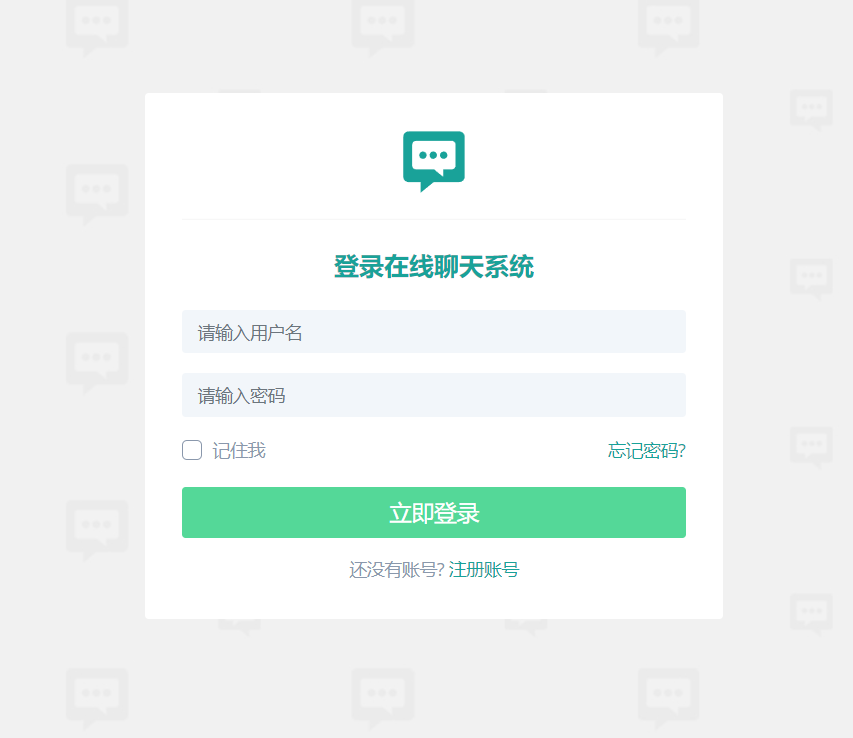Focus the 请输入密码 password field
This screenshot has width=853, height=738.
point(434,395)
